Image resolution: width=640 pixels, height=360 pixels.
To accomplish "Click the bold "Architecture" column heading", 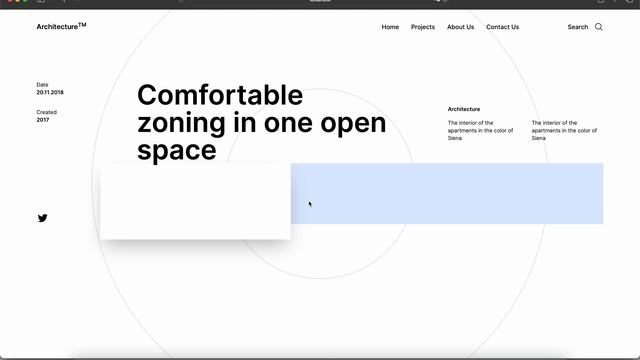I will click(464, 109).
